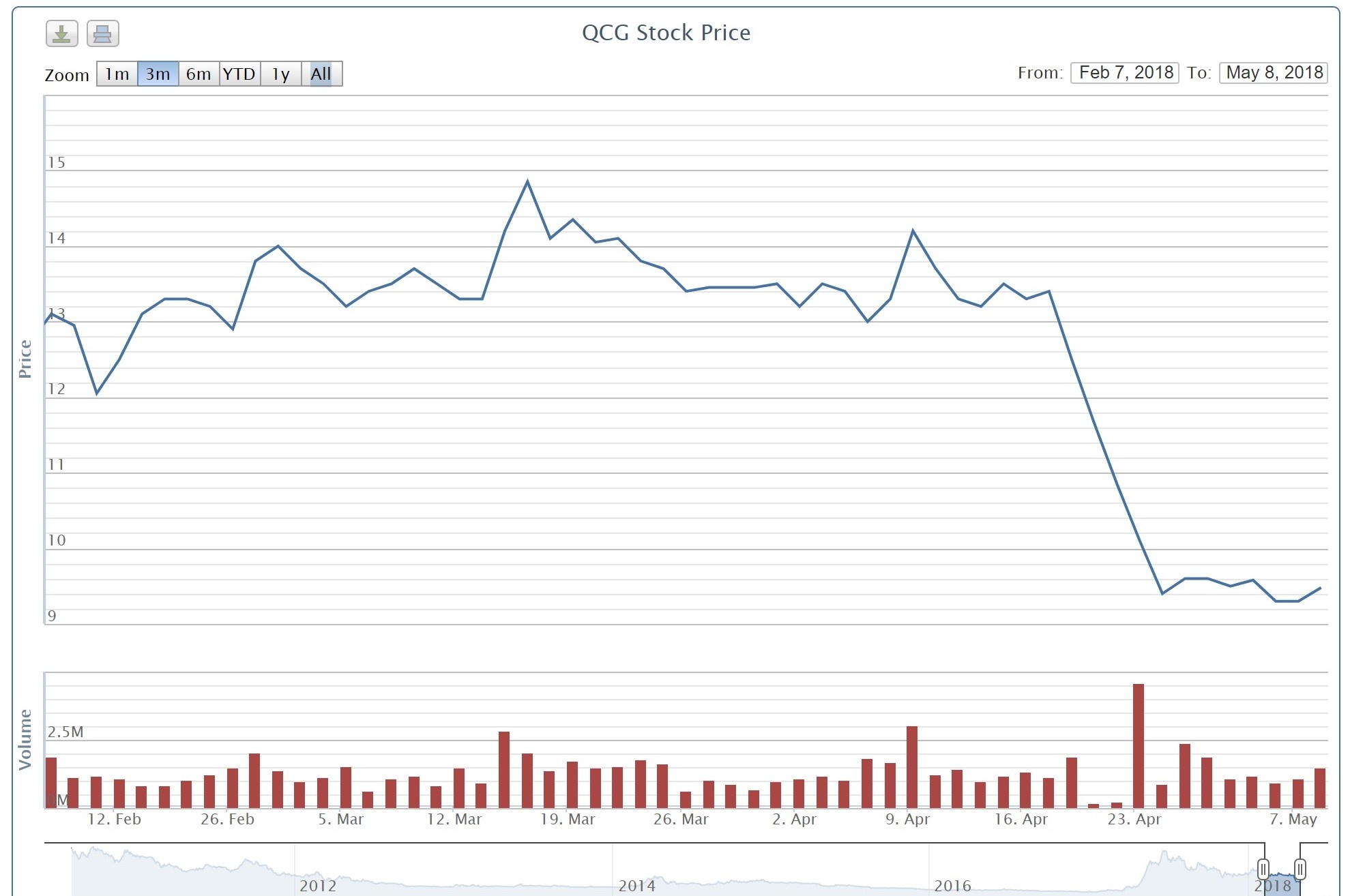Click the QCG Stock Price title
The width and height of the screenshot is (1350, 896).
[666, 33]
